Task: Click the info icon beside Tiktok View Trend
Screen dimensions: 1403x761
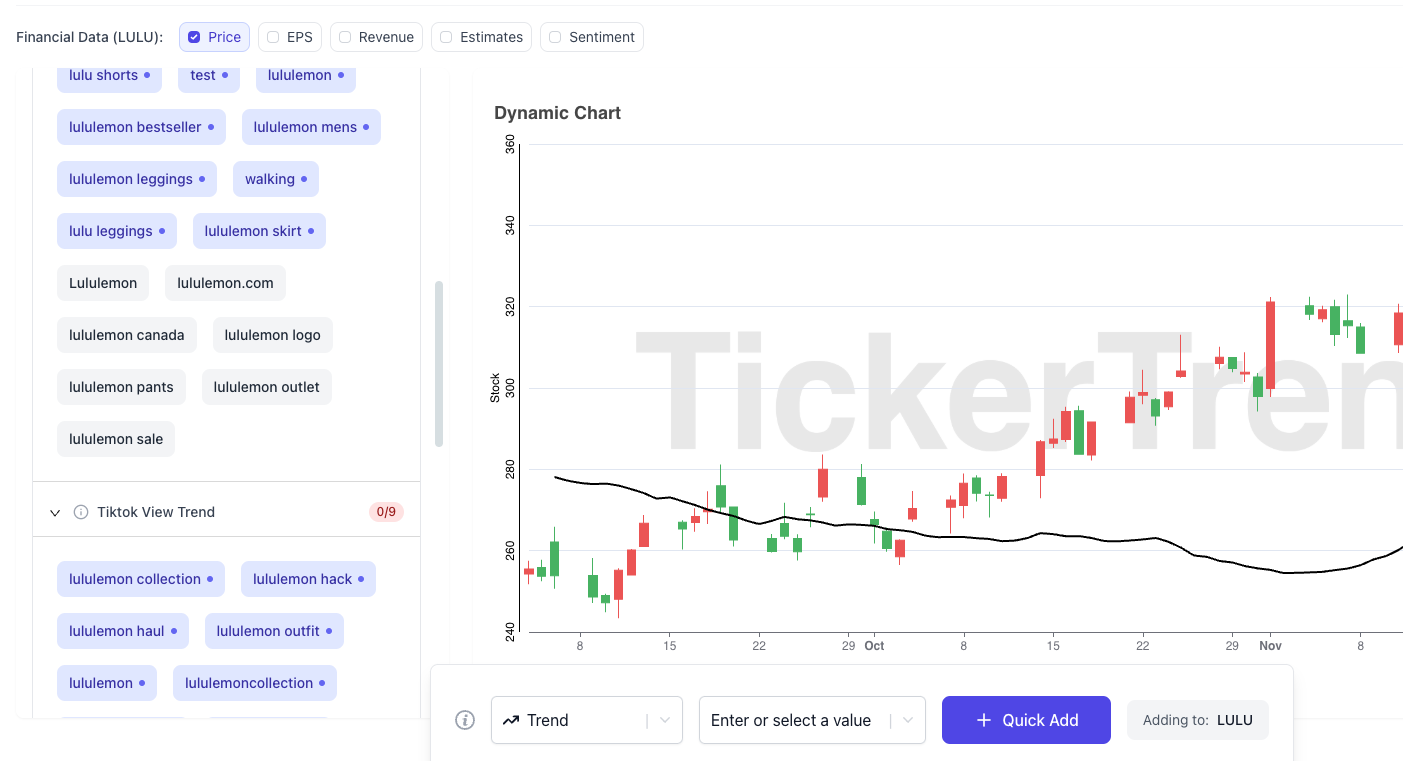Action: pos(81,512)
